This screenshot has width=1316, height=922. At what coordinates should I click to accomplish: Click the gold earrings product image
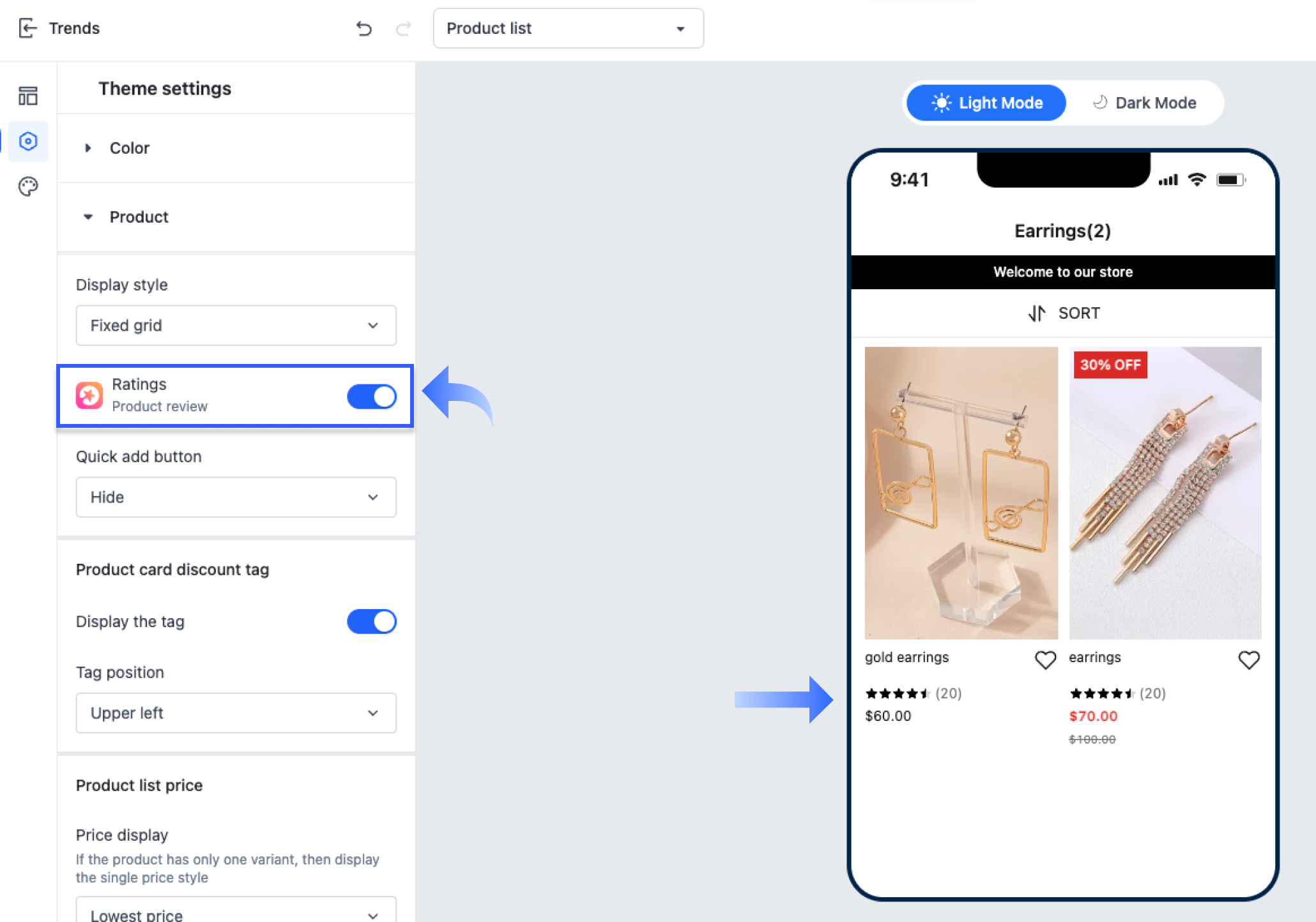pyautogui.click(x=961, y=493)
